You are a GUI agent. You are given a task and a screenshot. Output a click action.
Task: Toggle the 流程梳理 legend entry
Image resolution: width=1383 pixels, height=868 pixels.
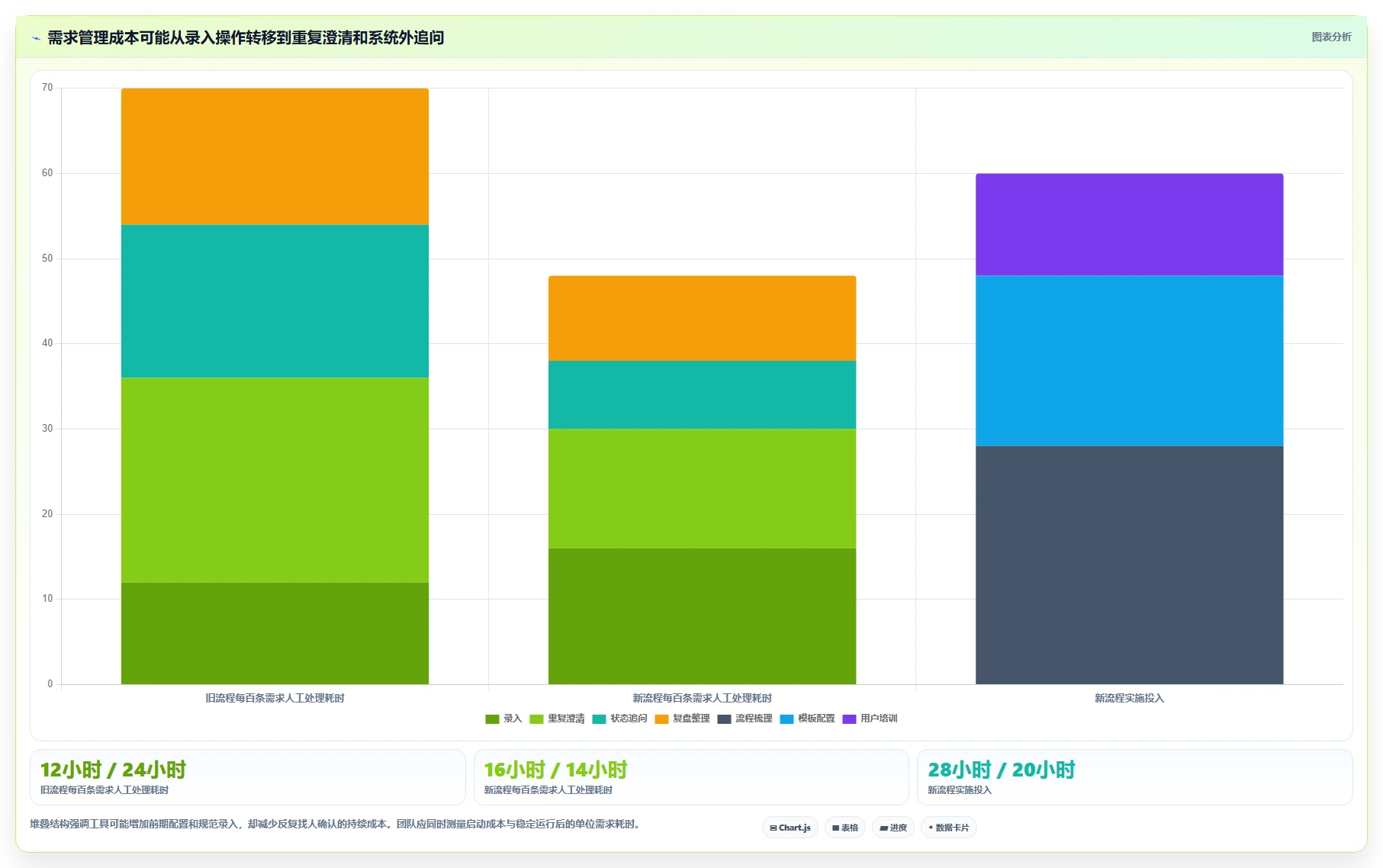[x=745, y=719]
